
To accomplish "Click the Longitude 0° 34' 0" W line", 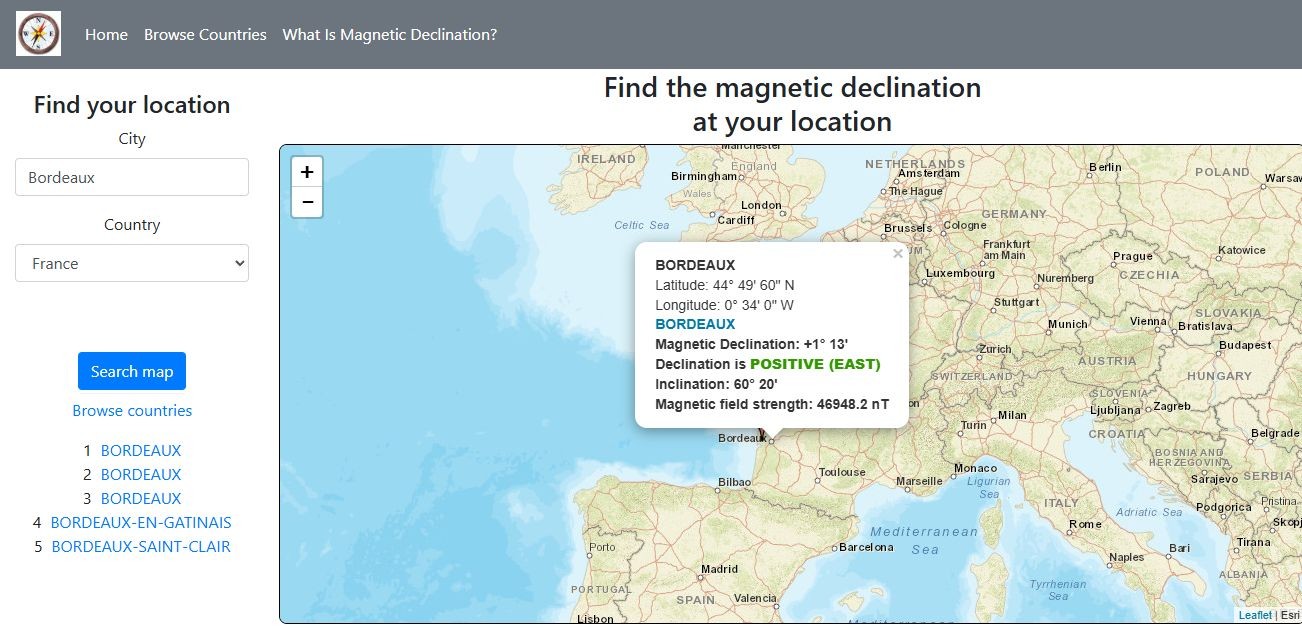I will tap(724, 305).
